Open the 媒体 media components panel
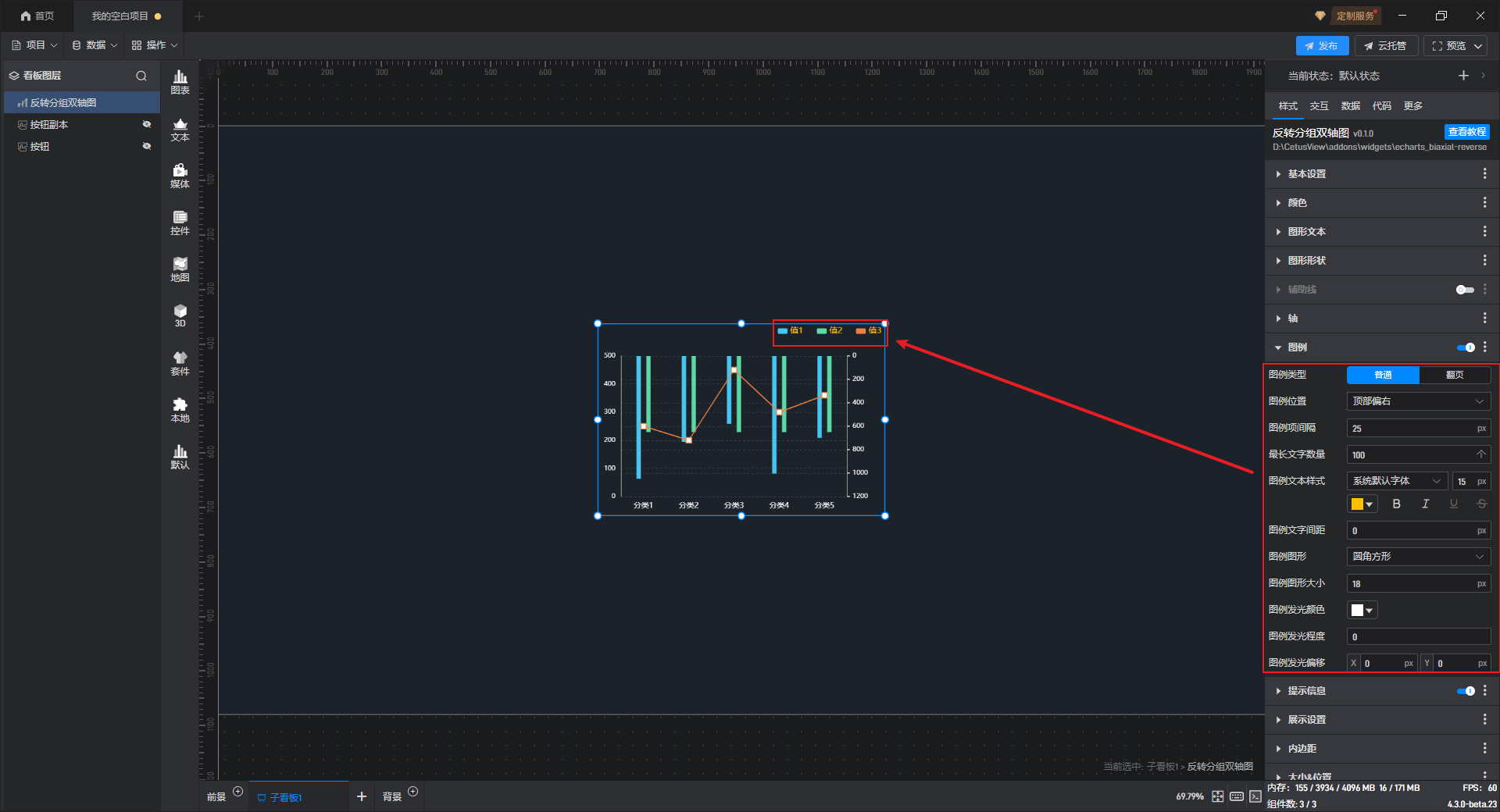The width and height of the screenshot is (1500, 812). coord(180,176)
